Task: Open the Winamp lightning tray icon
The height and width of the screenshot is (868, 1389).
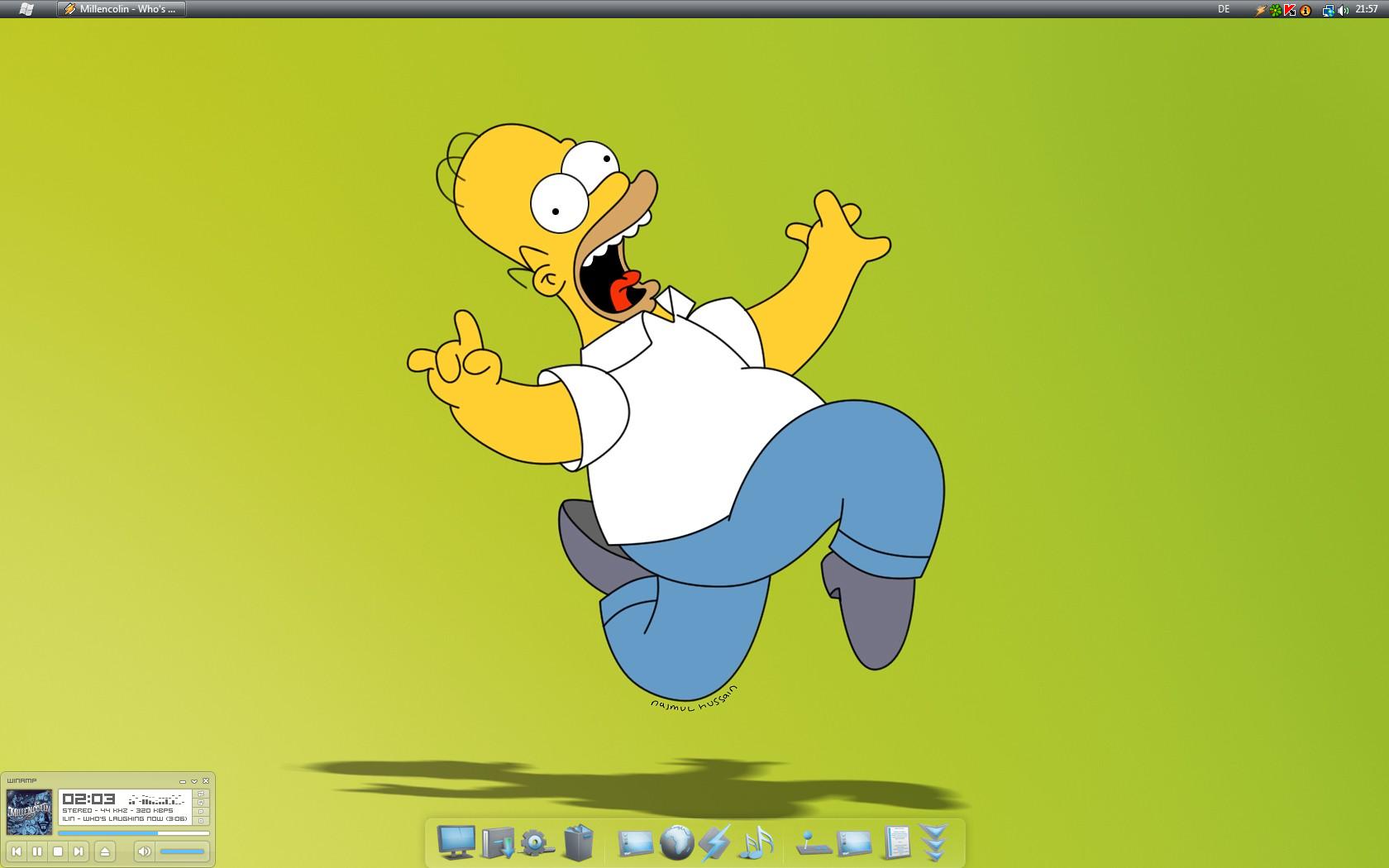Action: click(1261, 10)
